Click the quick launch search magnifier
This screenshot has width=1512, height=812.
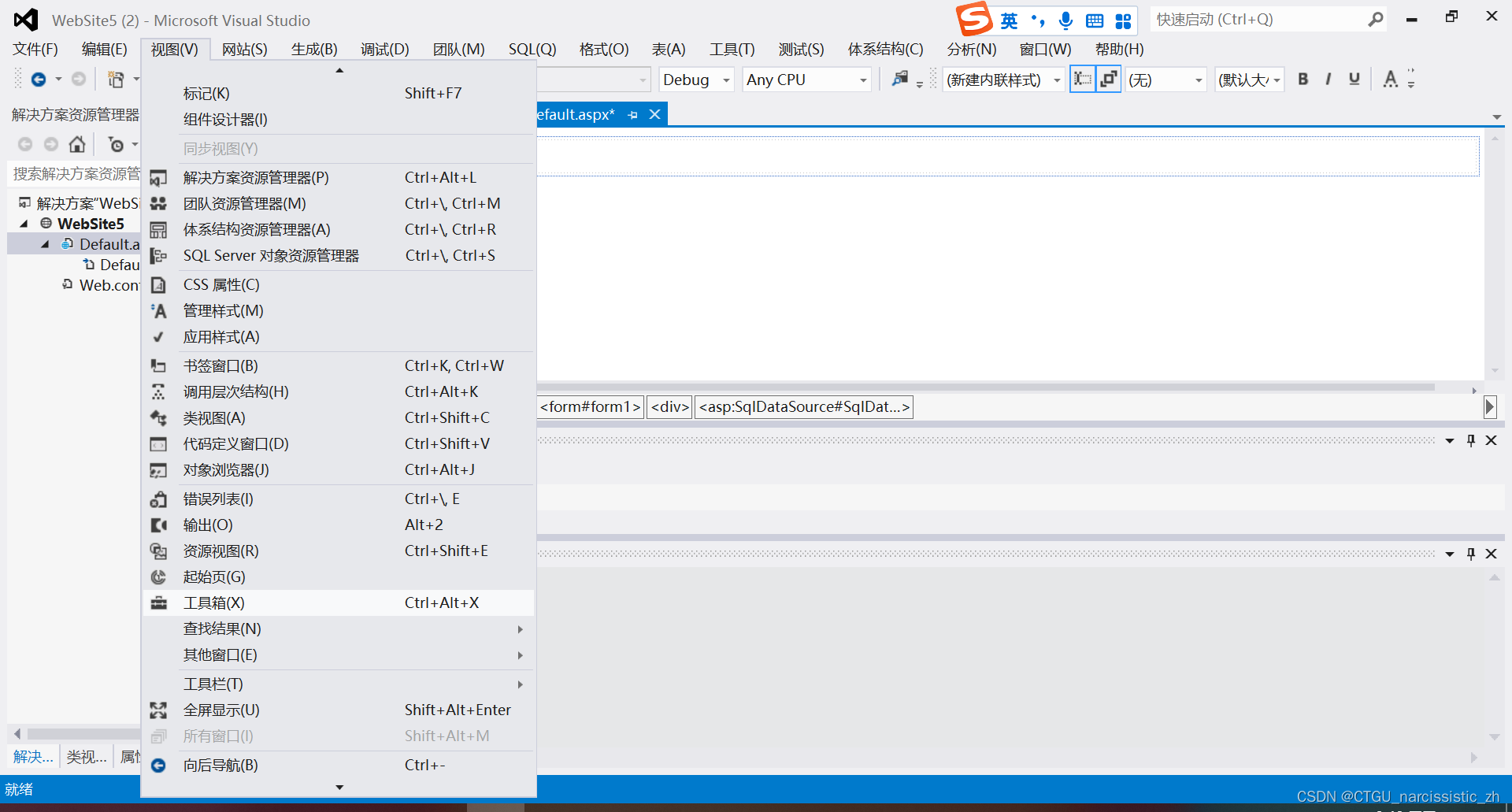pyautogui.click(x=1375, y=19)
